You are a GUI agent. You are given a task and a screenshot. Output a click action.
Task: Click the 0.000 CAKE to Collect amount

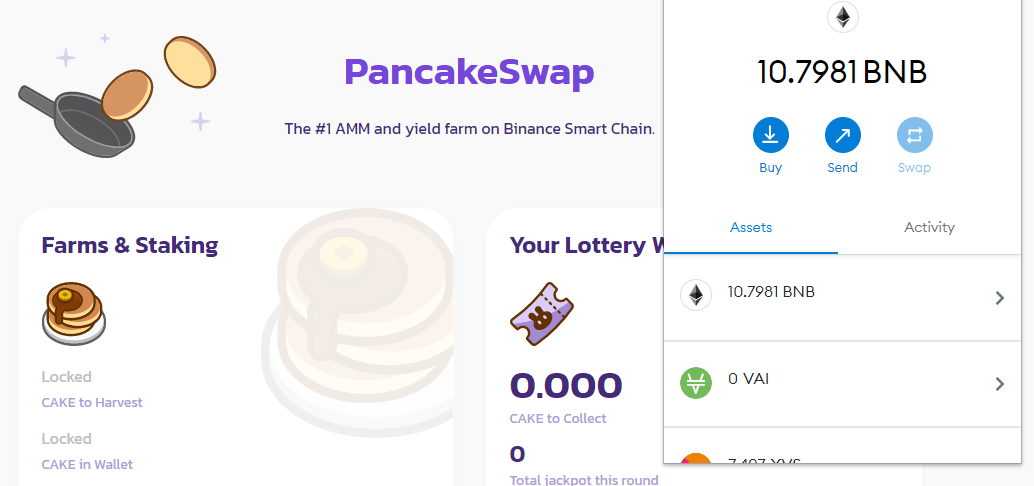[x=566, y=386]
